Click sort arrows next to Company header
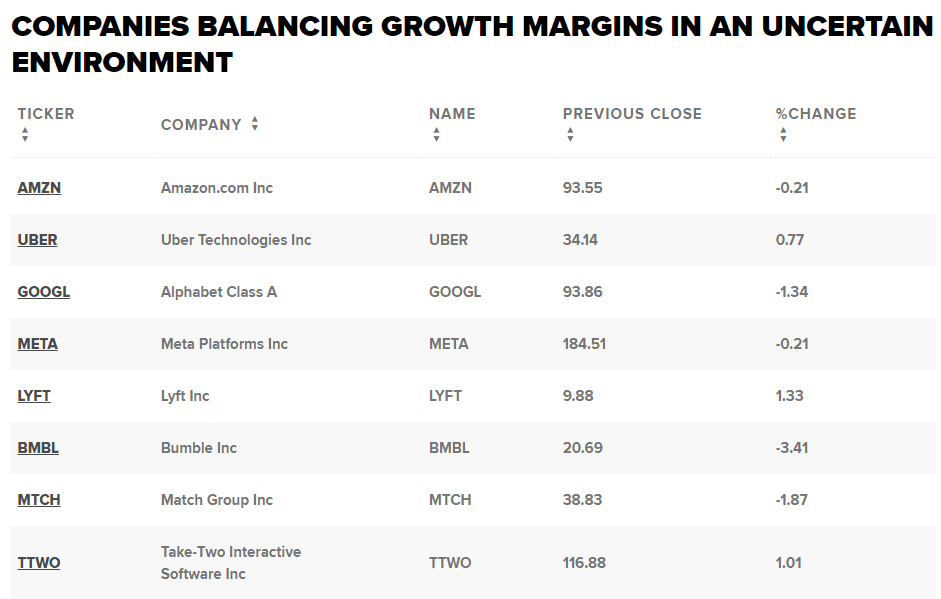The image size is (941, 599). (255, 124)
